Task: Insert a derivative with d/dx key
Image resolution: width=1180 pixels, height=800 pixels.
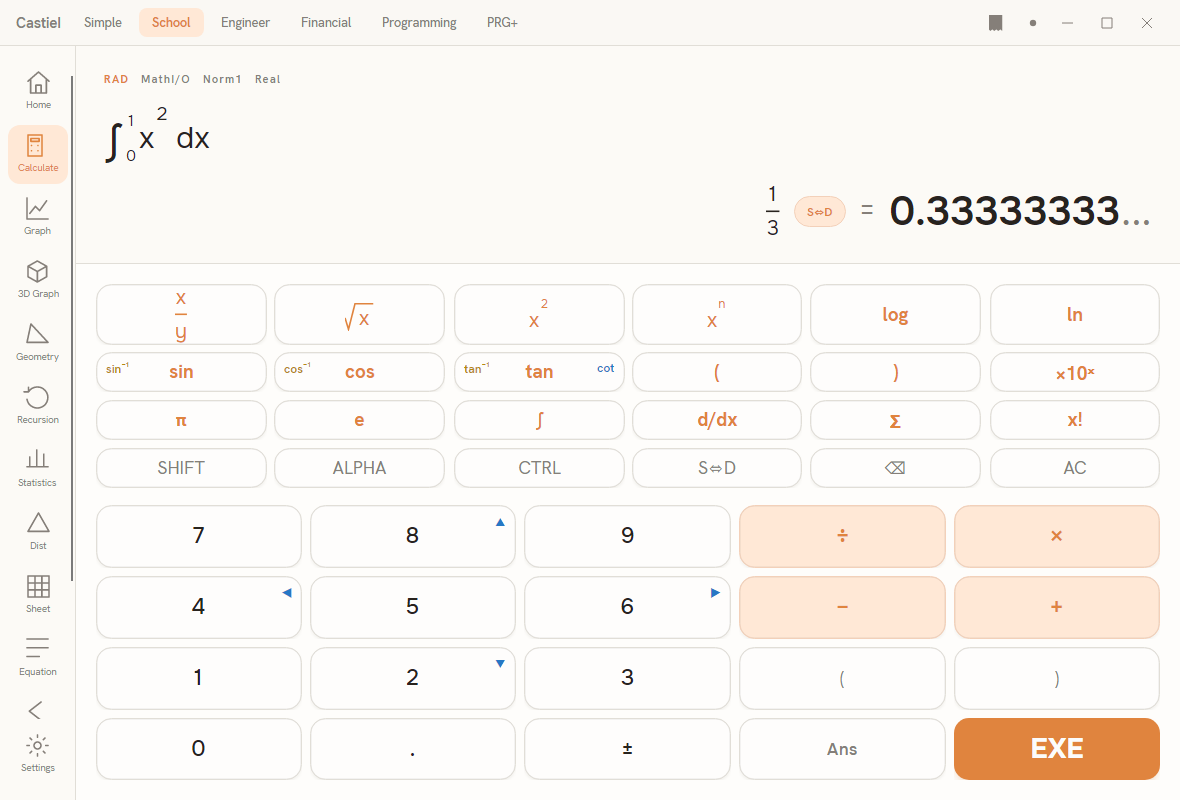Action: tap(717, 420)
